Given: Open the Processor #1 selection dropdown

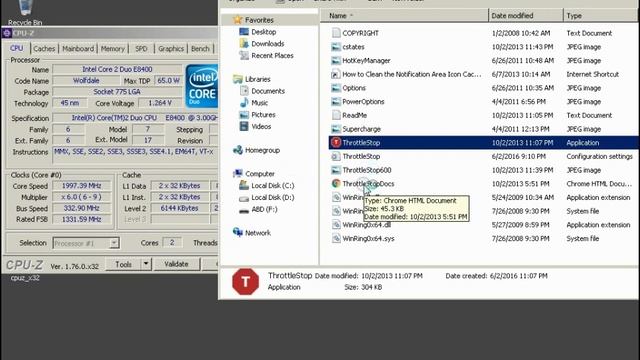Looking at the screenshot, I should [114, 243].
